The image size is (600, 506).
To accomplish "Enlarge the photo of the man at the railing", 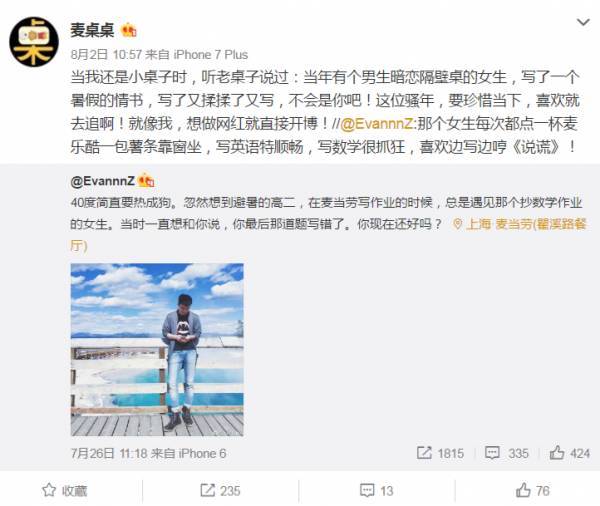I will click(x=157, y=349).
